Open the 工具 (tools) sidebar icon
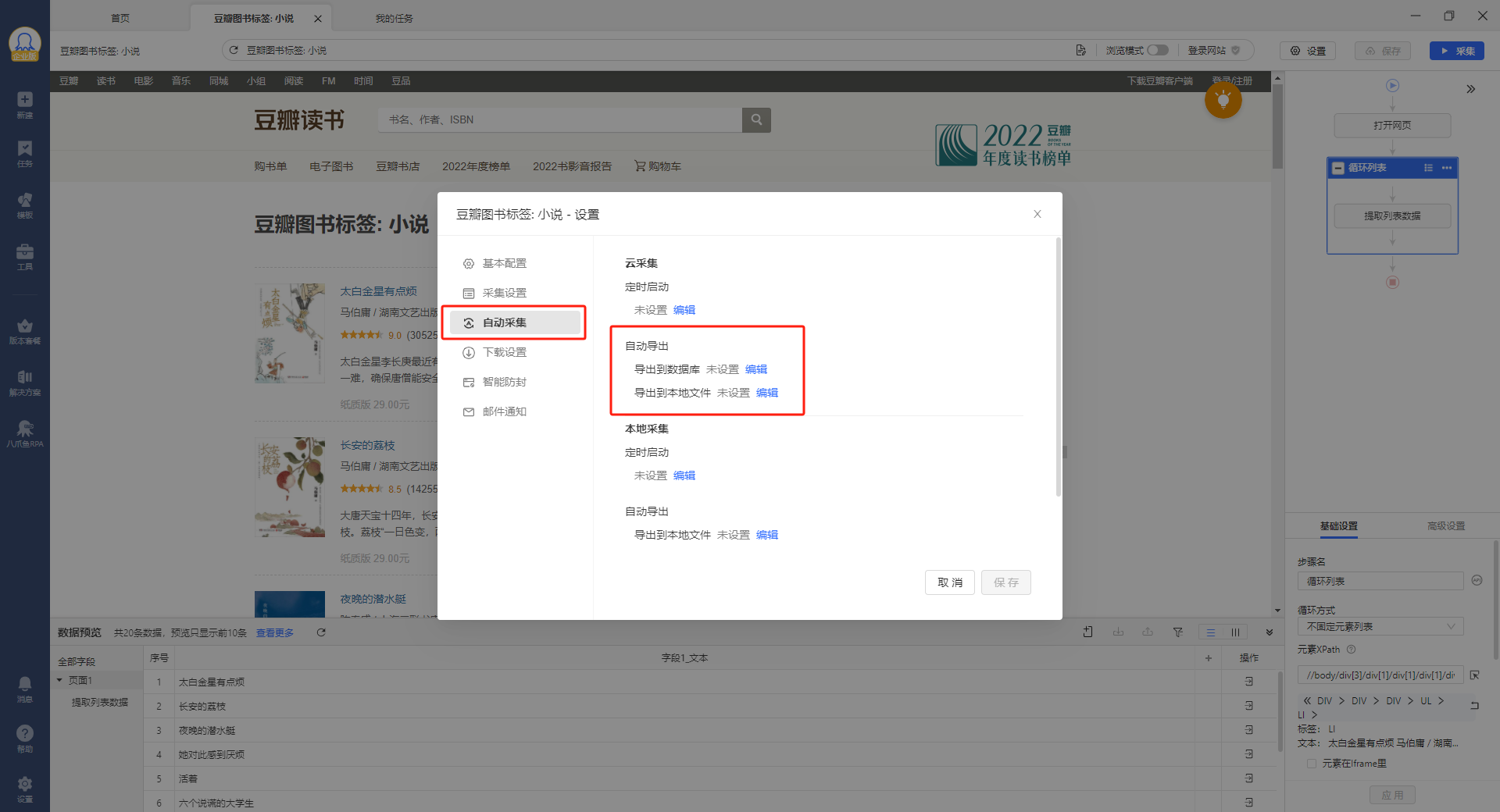Image resolution: width=1500 pixels, height=812 pixels. point(25,257)
